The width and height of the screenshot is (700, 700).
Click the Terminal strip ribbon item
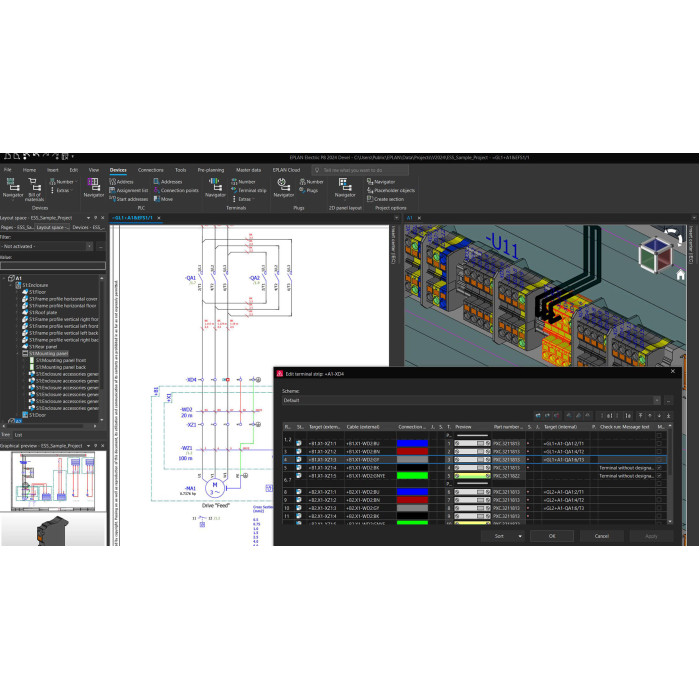(251, 189)
